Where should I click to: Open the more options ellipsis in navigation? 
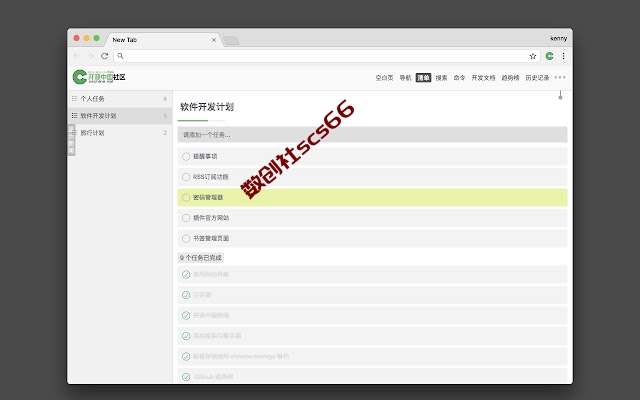point(560,78)
